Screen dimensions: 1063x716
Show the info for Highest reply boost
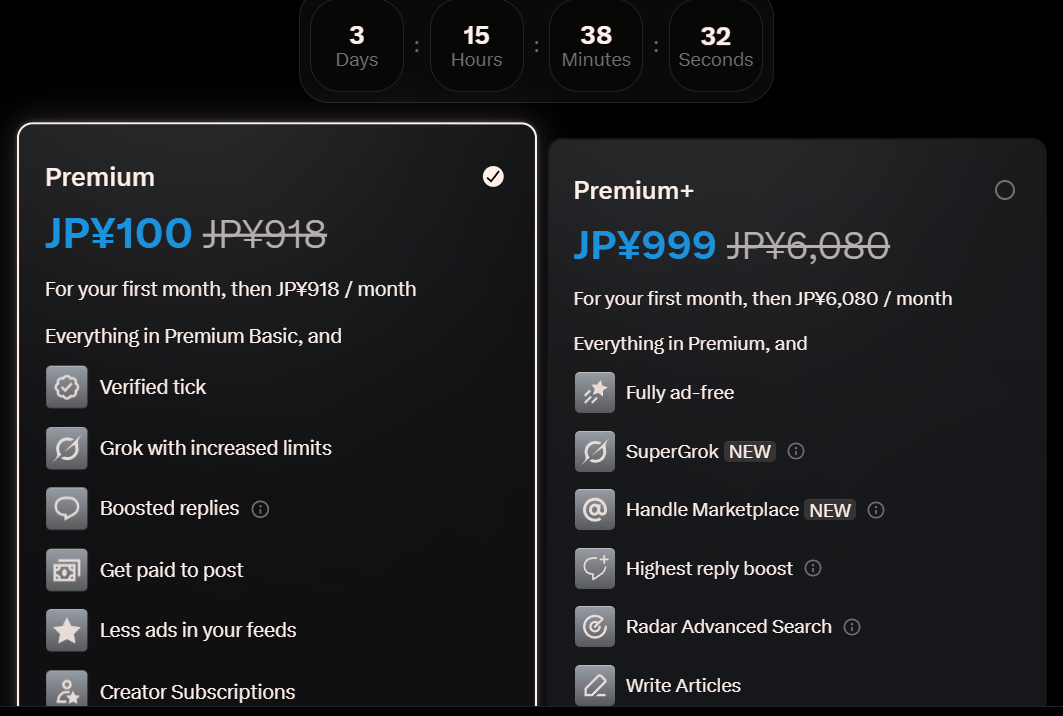(813, 568)
